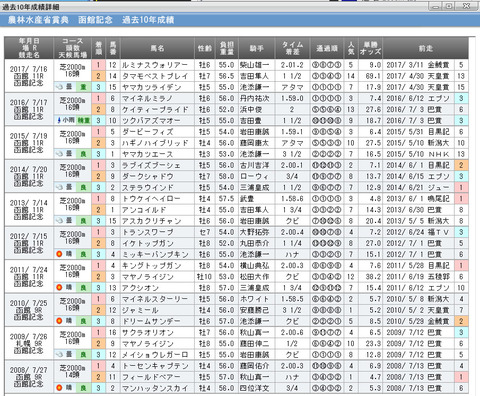Select the 2017/ 7/16 函館記念 race cell
This screenshot has height=396, width=480.
pyautogui.click(x=29, y=76)
